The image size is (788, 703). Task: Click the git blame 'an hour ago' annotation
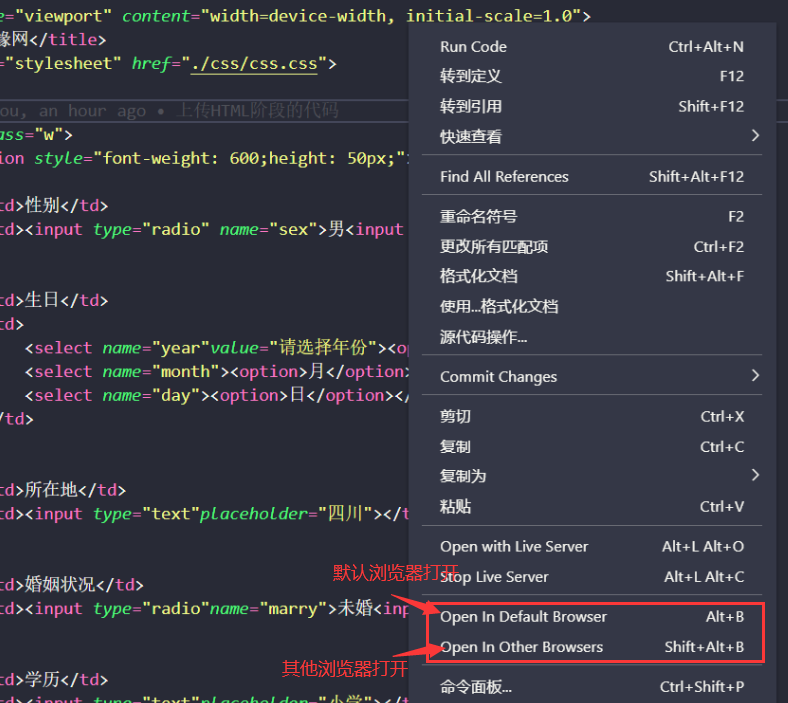click(93, 111)
